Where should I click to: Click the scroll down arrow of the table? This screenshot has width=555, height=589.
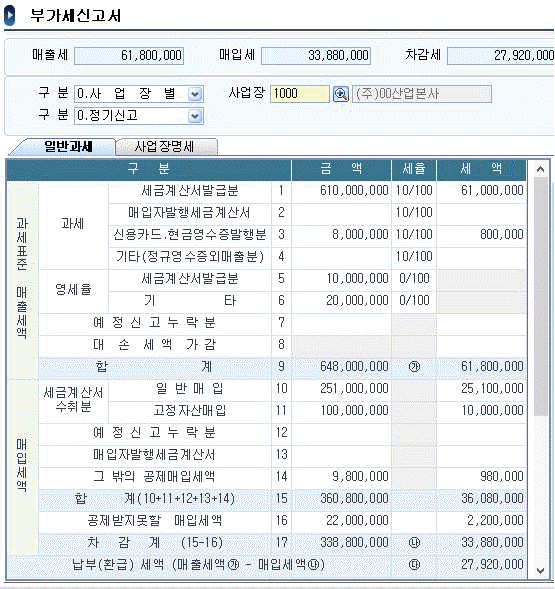click(540, 571)
